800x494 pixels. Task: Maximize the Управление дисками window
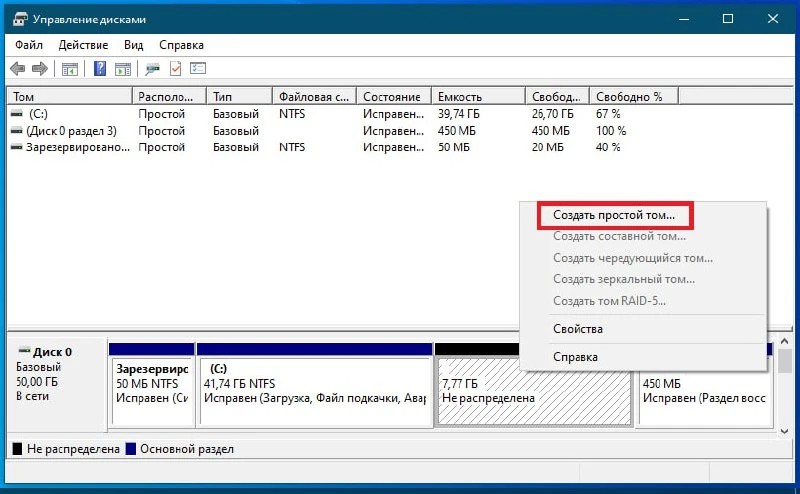728,19
